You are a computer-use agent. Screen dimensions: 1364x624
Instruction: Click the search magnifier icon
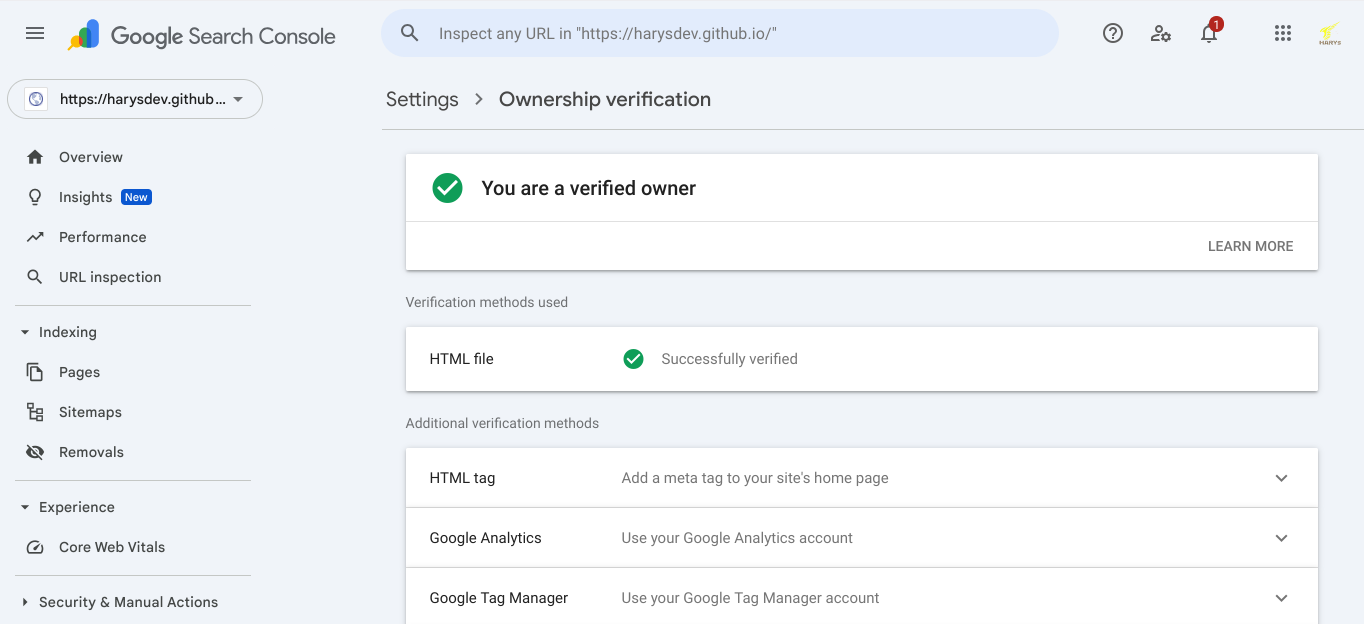(x=409, y=33)
